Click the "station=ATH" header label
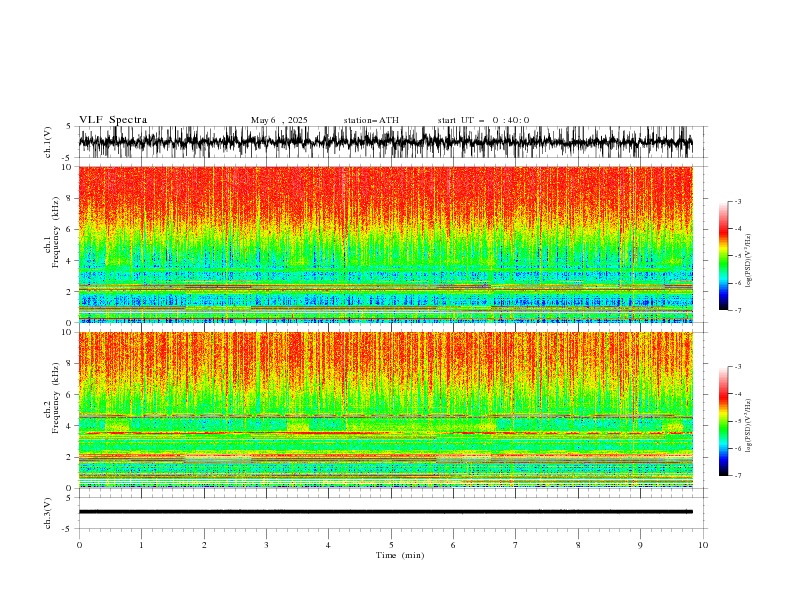792x612 pixels. 371,120
